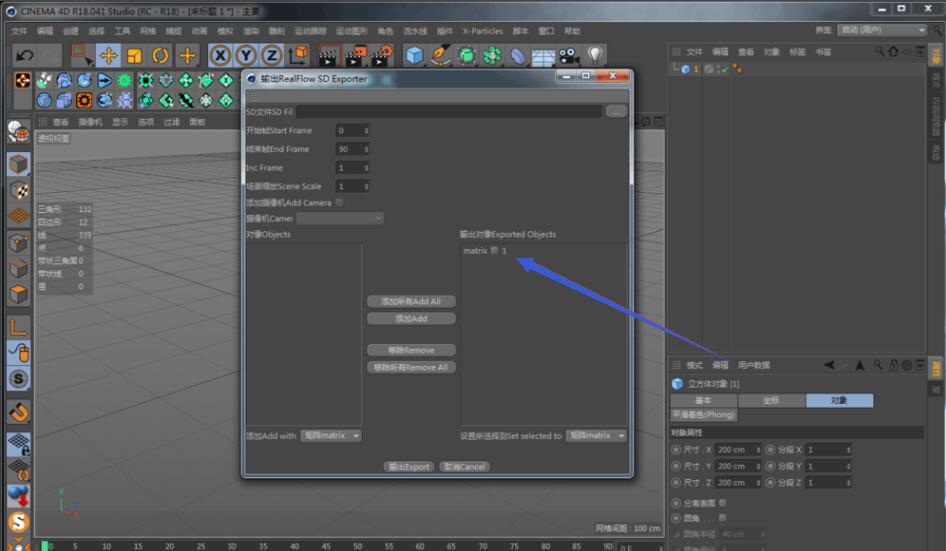
Task: Select Texture mode checkered cube icon
Action: click(19, 190)
